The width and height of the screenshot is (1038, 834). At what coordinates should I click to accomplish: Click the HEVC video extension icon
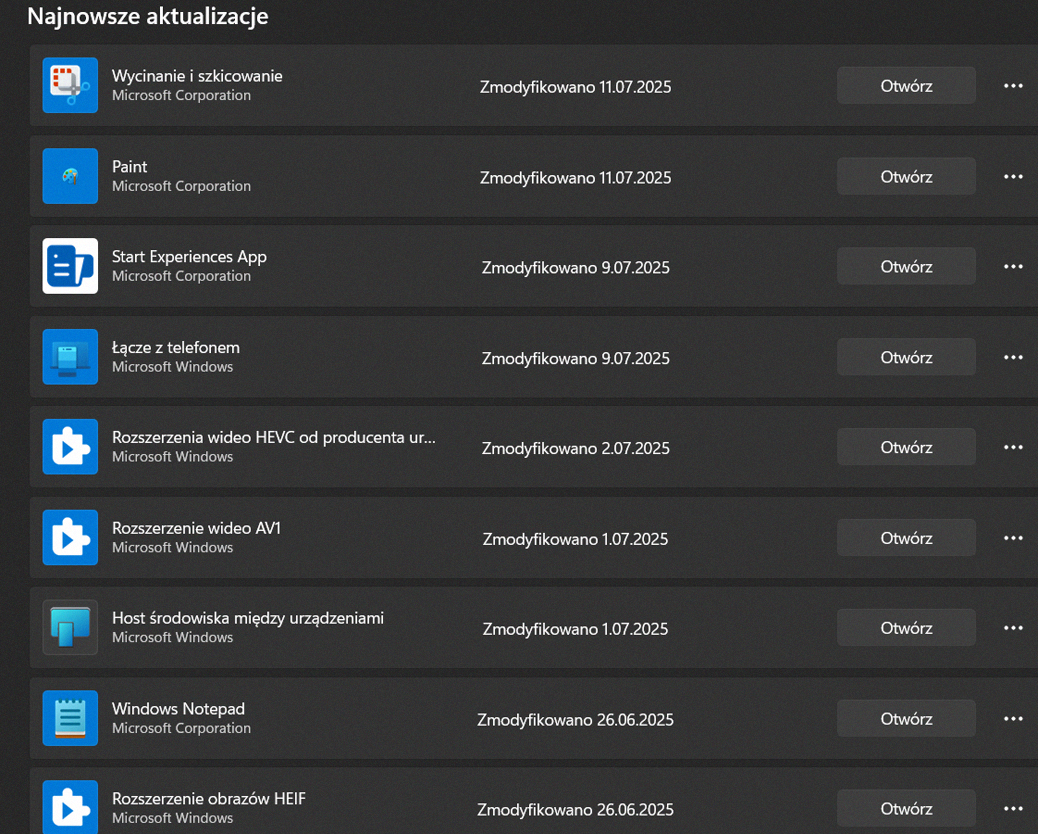70,447
